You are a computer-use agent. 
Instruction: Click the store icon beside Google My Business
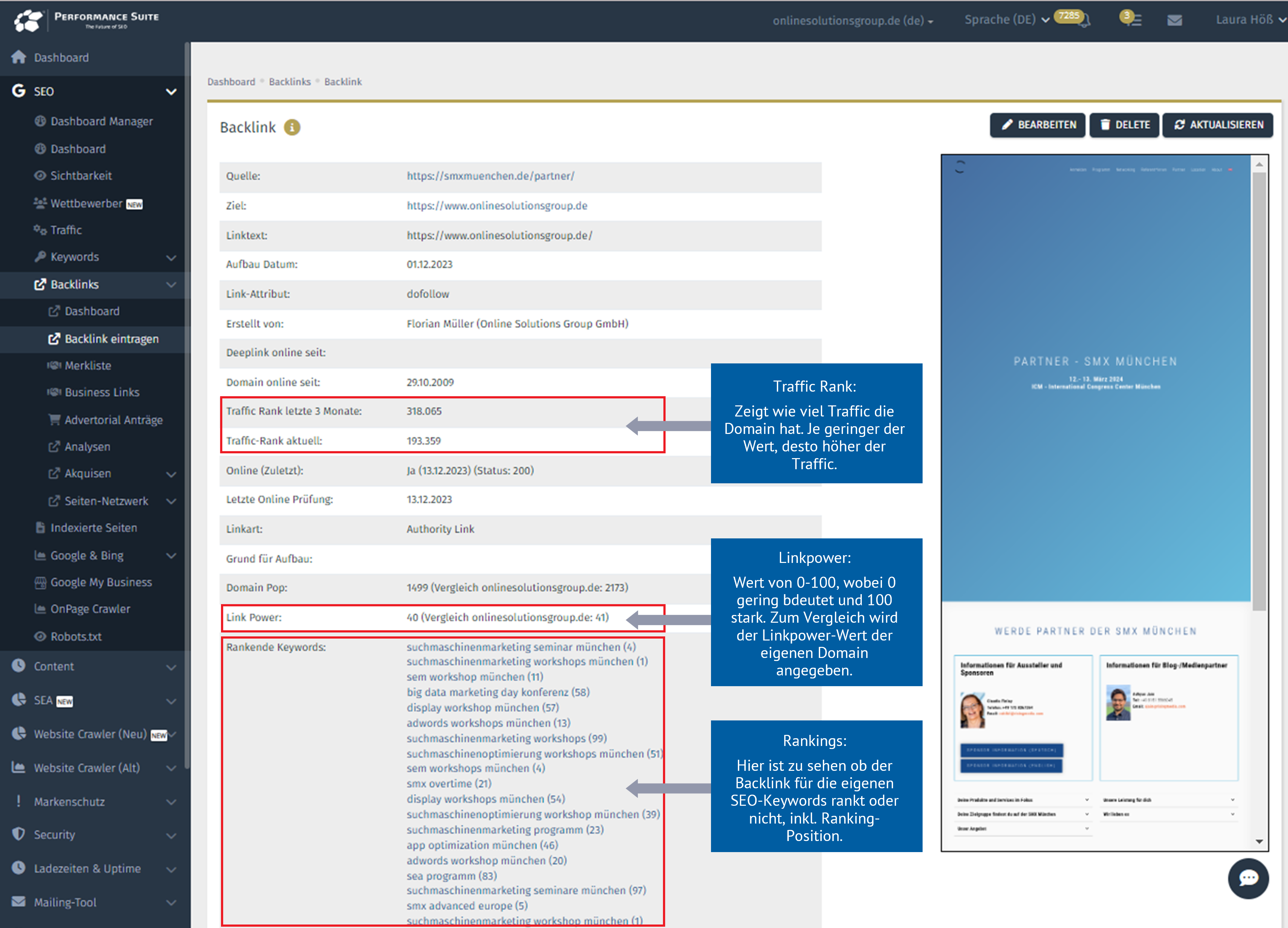click(x=40, y=582)
